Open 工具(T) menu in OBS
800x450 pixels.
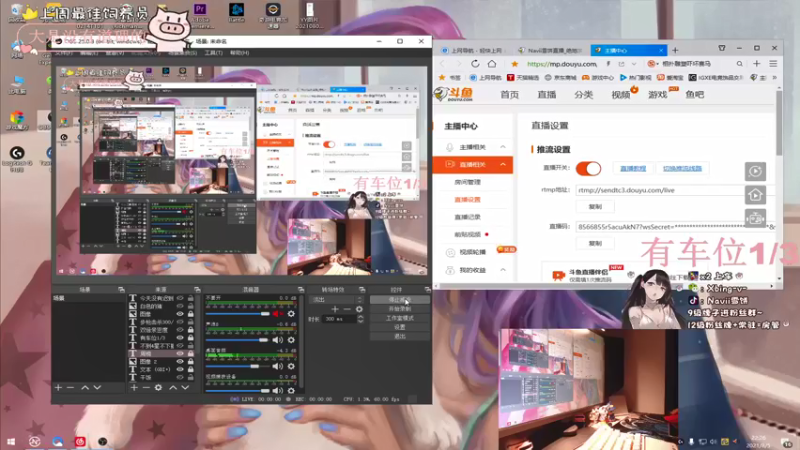(213, 53)
